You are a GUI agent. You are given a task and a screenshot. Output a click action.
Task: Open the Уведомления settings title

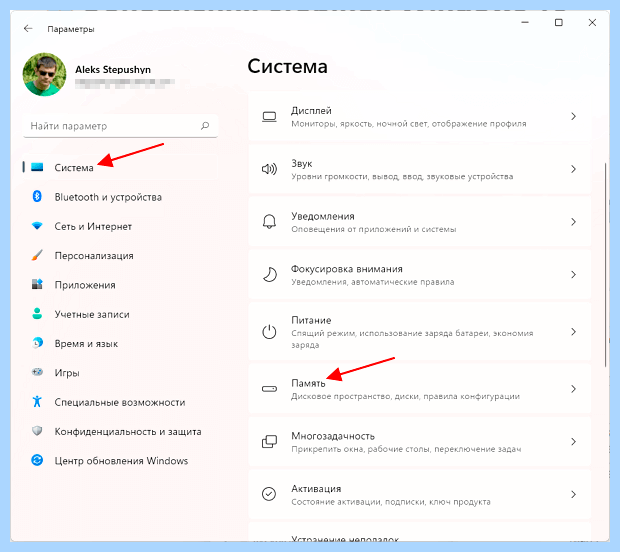(x=323, y=216)
